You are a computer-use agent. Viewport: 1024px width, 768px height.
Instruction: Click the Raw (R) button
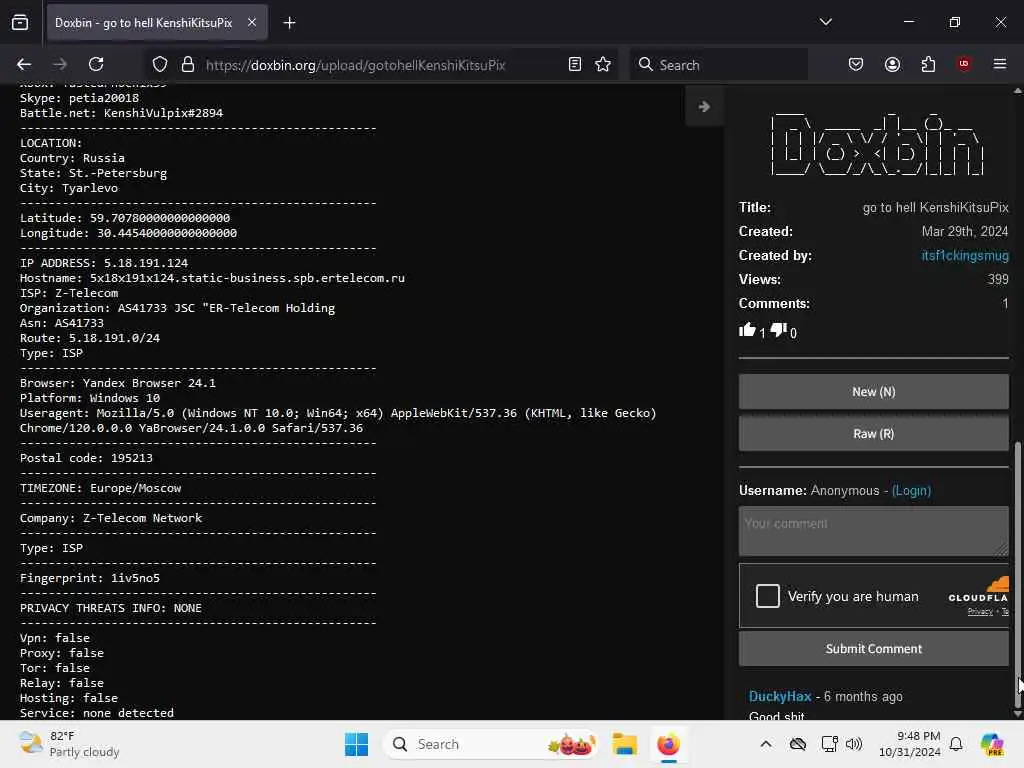coord(873,434)
